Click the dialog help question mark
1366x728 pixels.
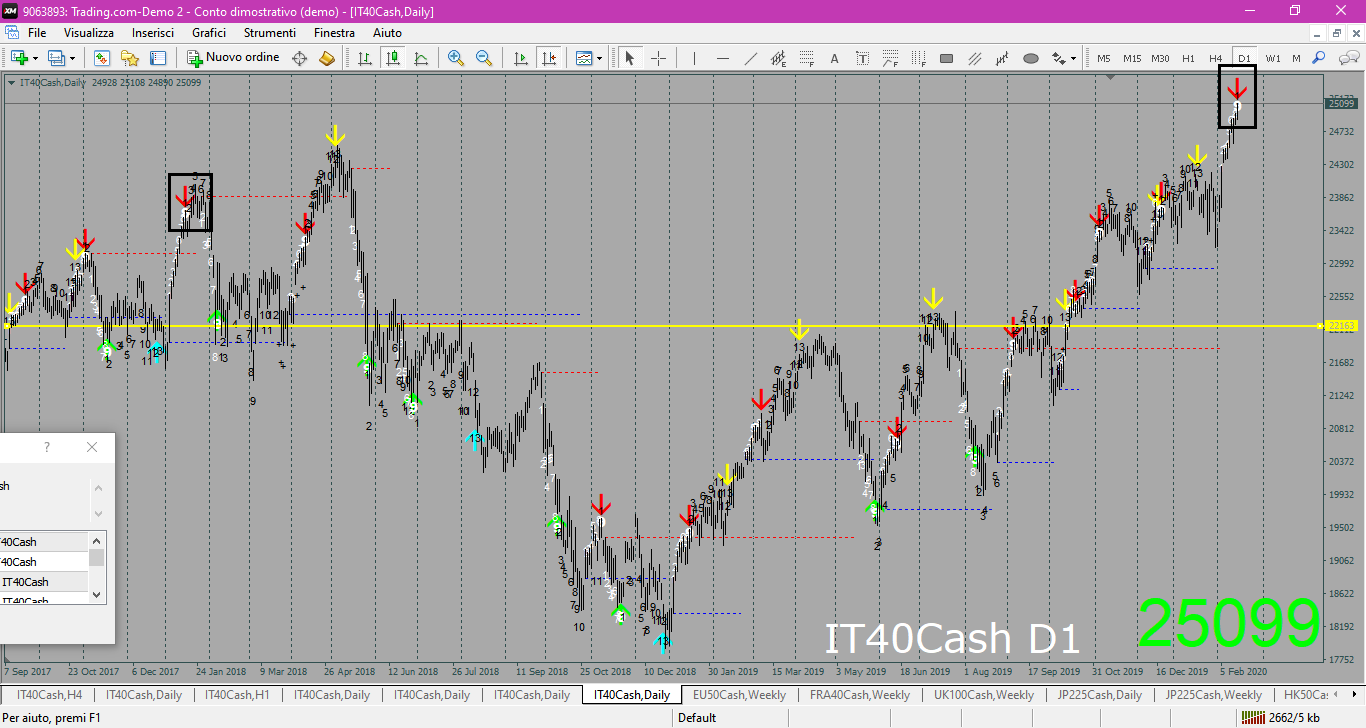point(46,447)
